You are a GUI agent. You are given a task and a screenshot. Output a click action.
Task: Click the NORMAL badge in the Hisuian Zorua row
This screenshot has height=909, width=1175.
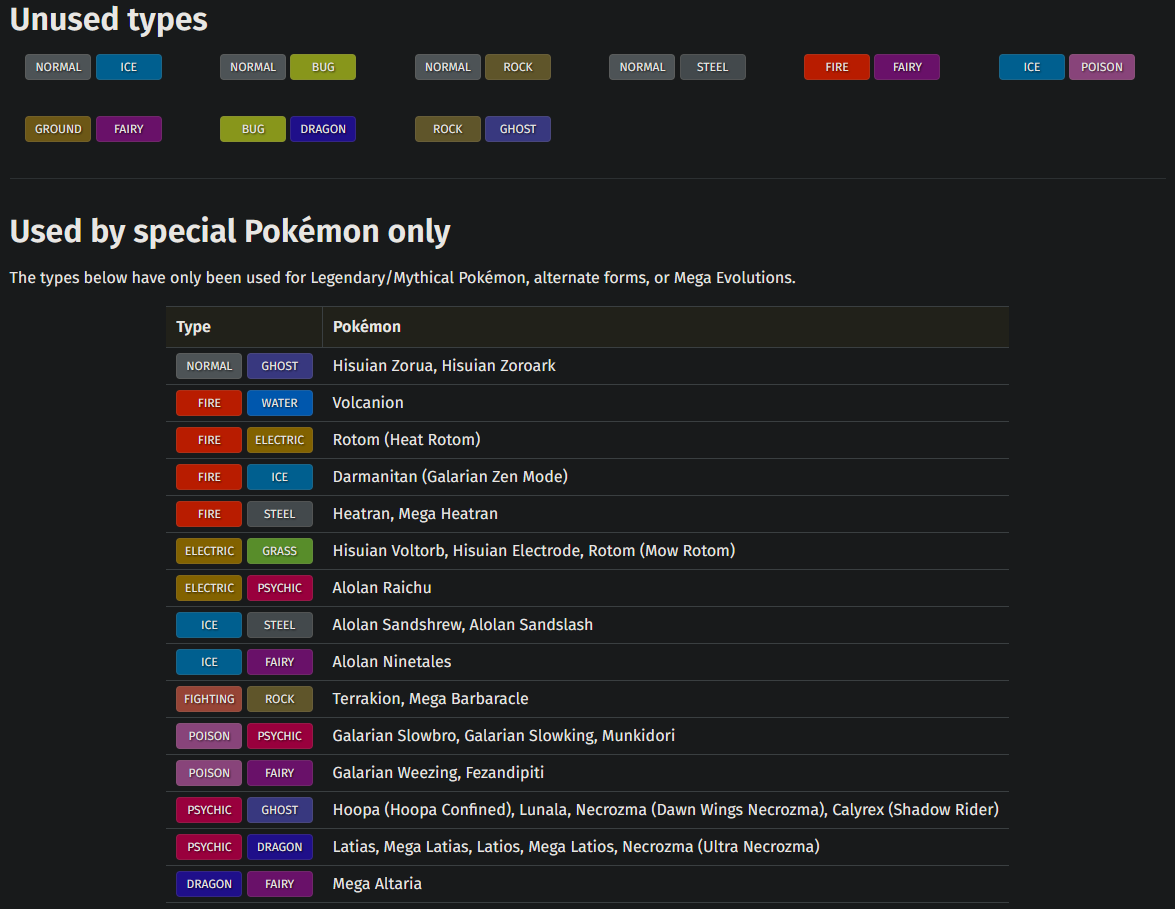pos(209,366)
